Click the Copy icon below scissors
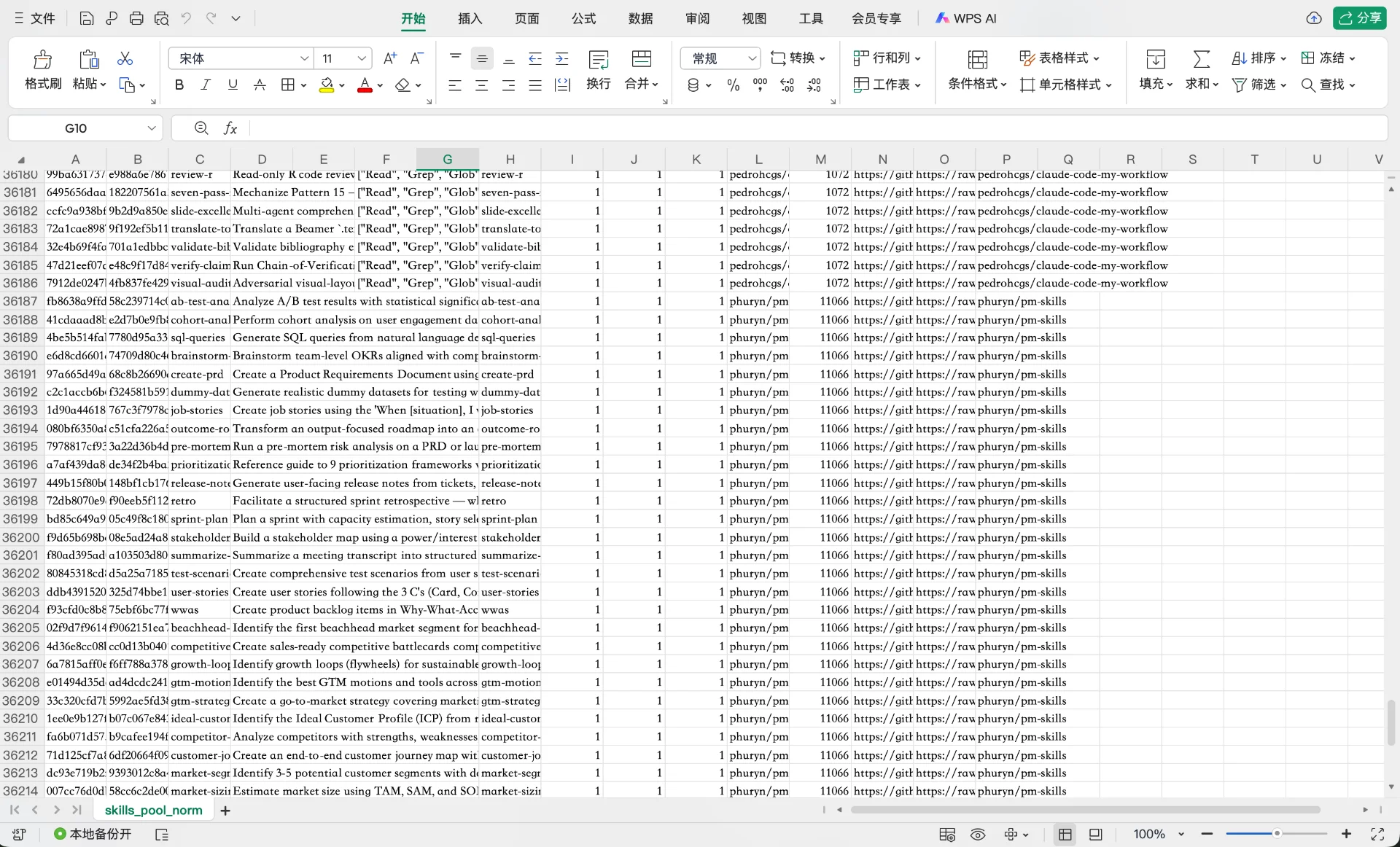The image size is (1400, 847). [x=127, y=85]
